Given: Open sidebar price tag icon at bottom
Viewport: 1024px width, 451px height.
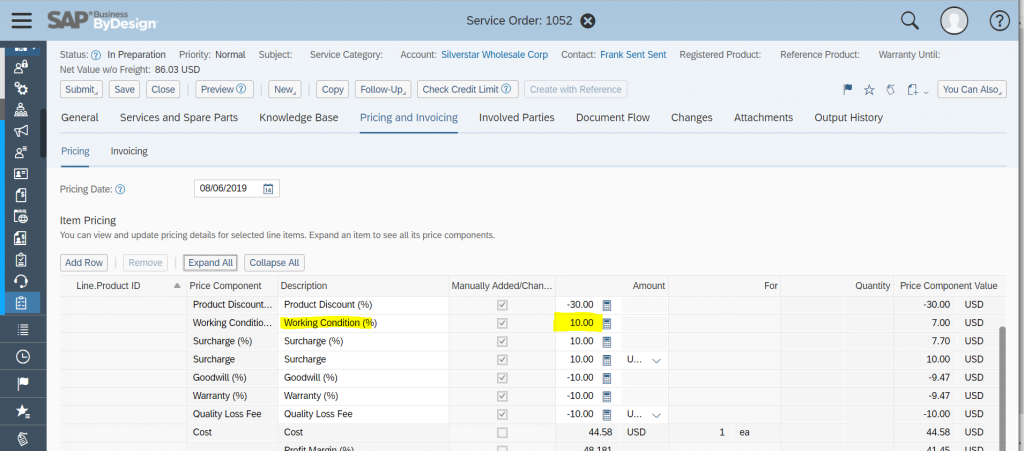Looking at the screenshot, I should (x=22, y=438).
